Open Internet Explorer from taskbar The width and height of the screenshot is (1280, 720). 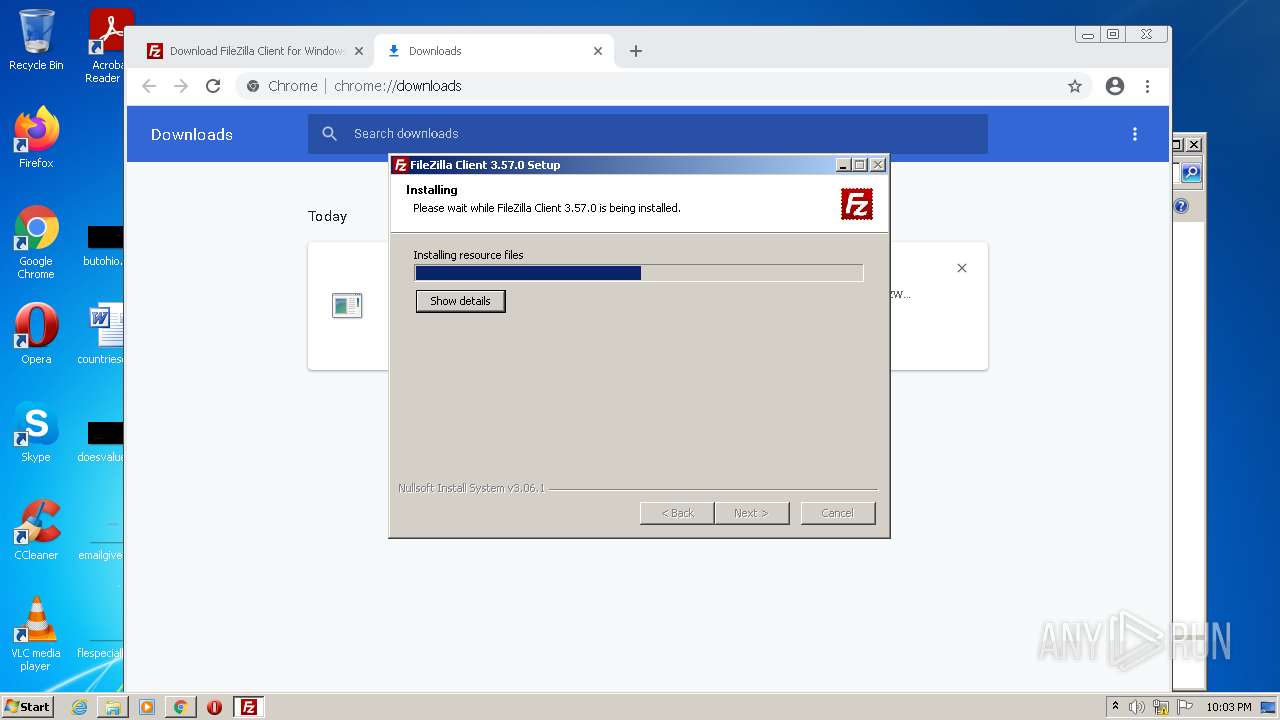point(79,707)
